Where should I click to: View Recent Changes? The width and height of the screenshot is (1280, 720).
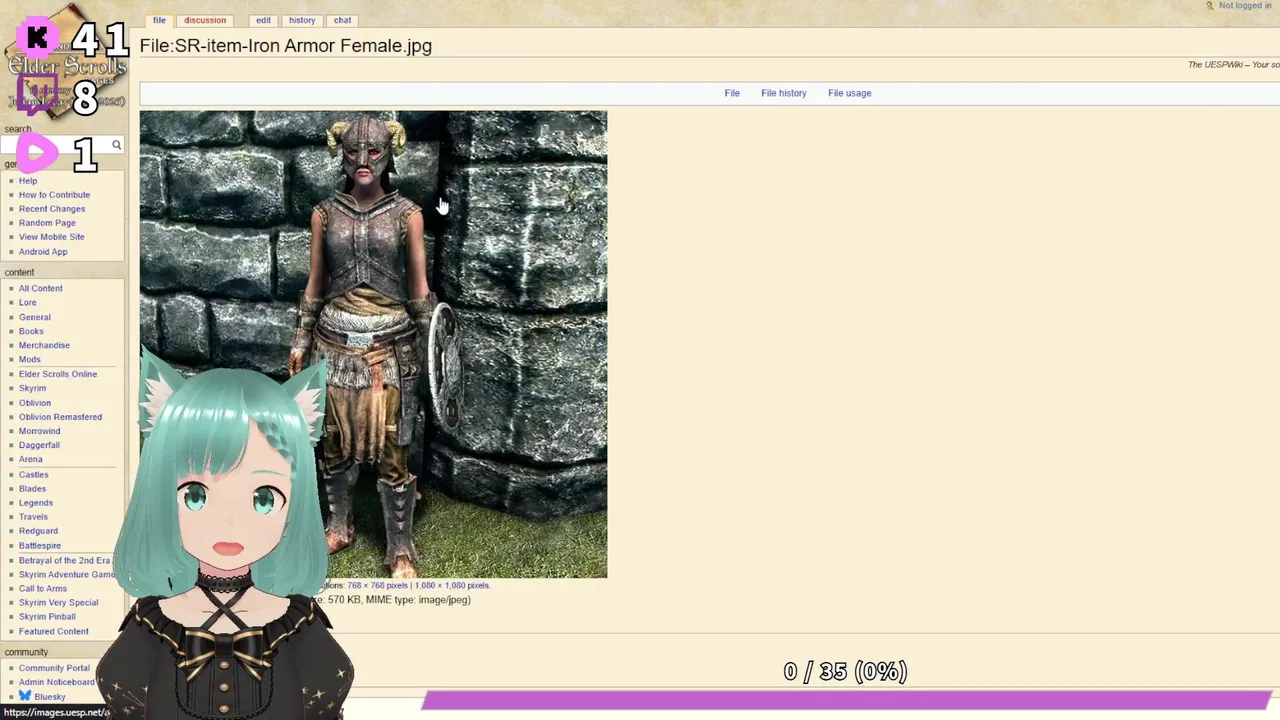click(x=52, y=209)
